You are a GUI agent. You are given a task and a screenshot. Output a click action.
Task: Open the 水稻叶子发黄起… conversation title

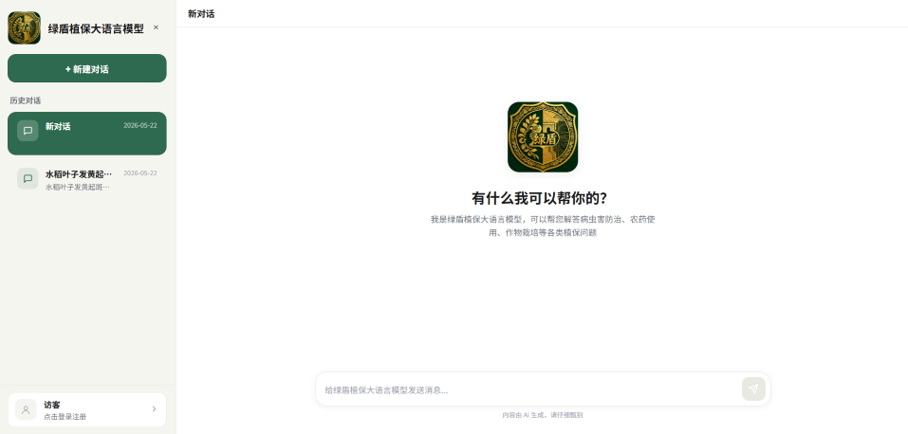click(x=79, y=174)
